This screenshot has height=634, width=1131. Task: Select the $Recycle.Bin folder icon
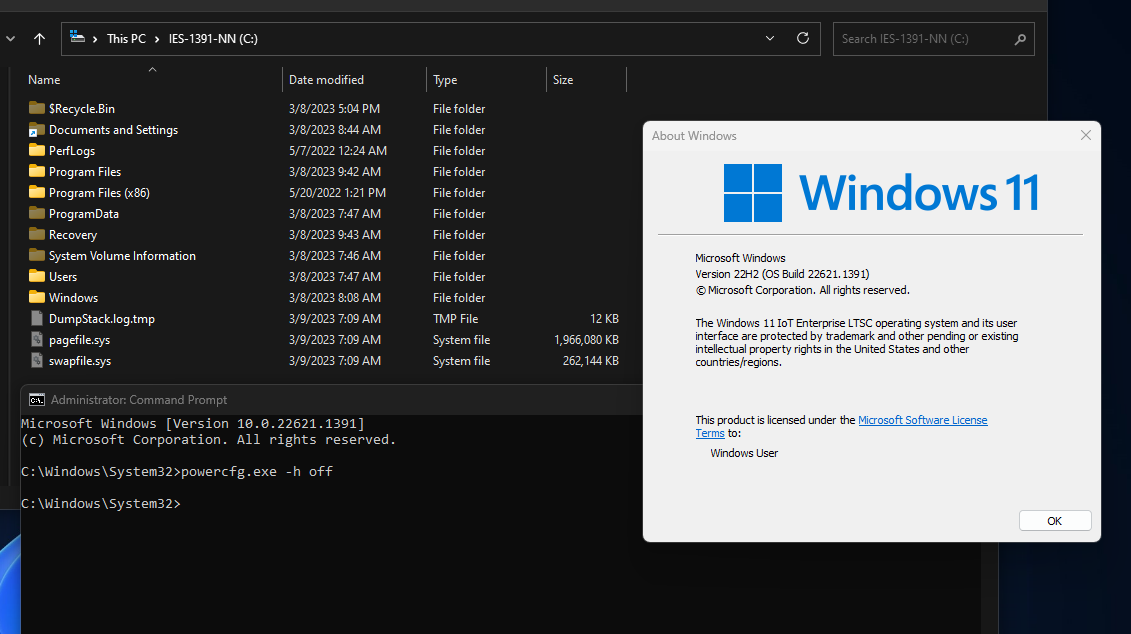37,108
